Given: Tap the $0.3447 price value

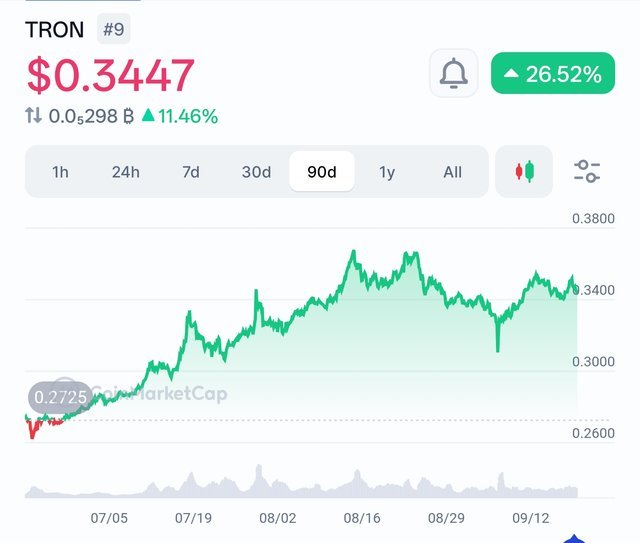Looking at the screenshot, I should coord(110,75).
